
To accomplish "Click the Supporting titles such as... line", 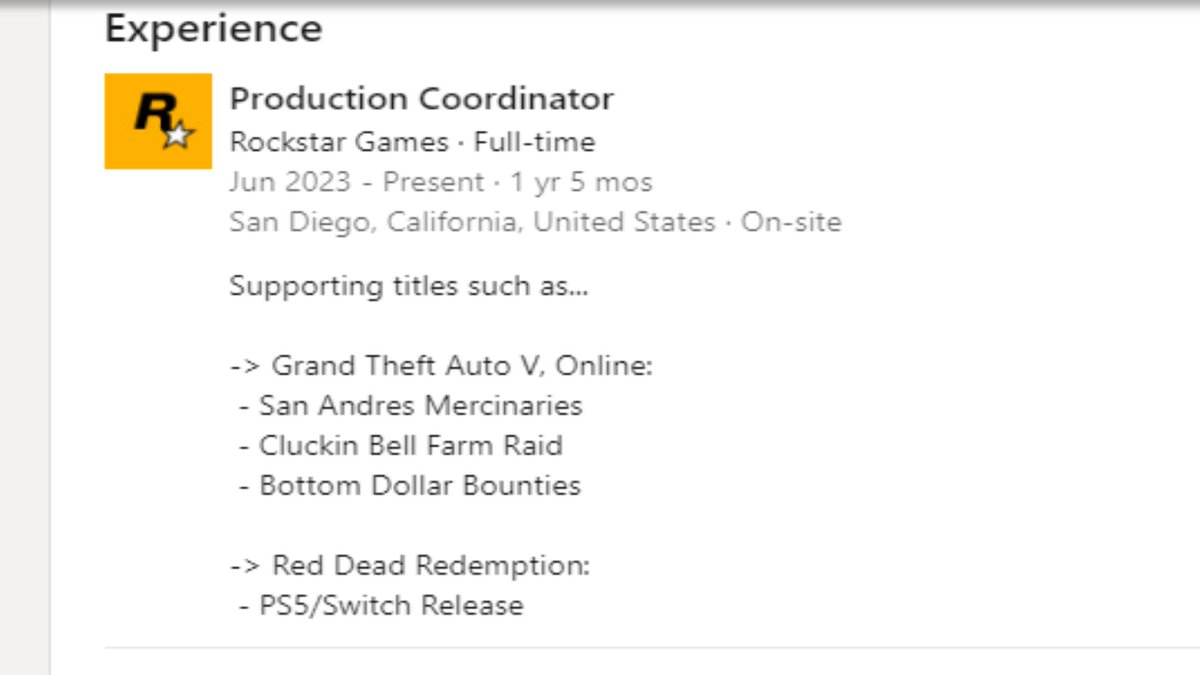I will [x=409, y=286].
